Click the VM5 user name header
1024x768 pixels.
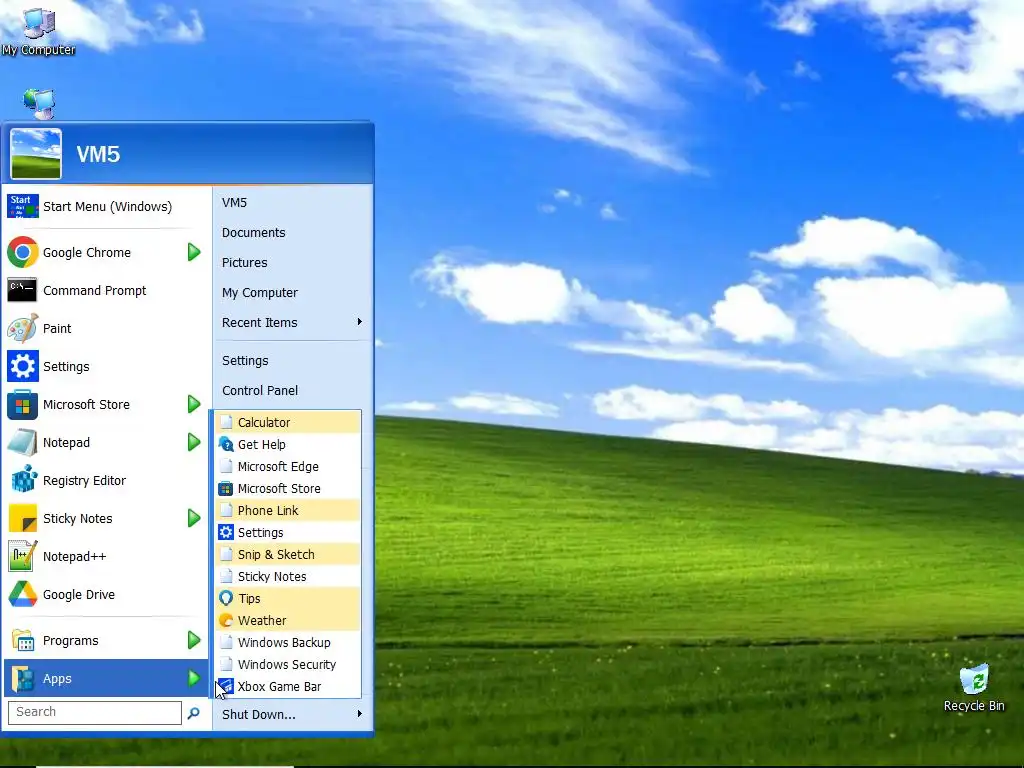click(x=98, y=154)
